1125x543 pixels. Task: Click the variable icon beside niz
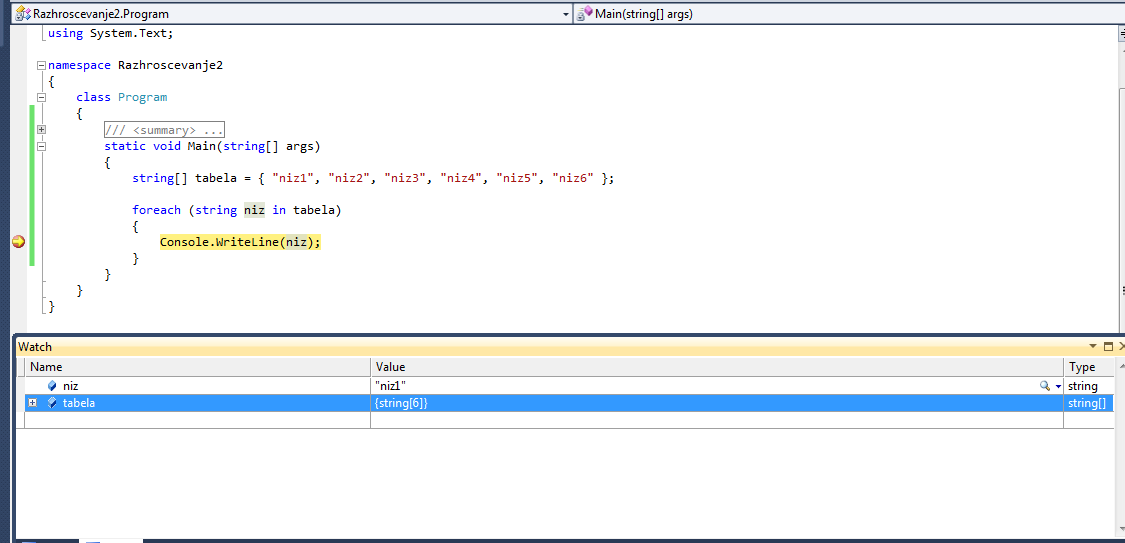[52, 386]
